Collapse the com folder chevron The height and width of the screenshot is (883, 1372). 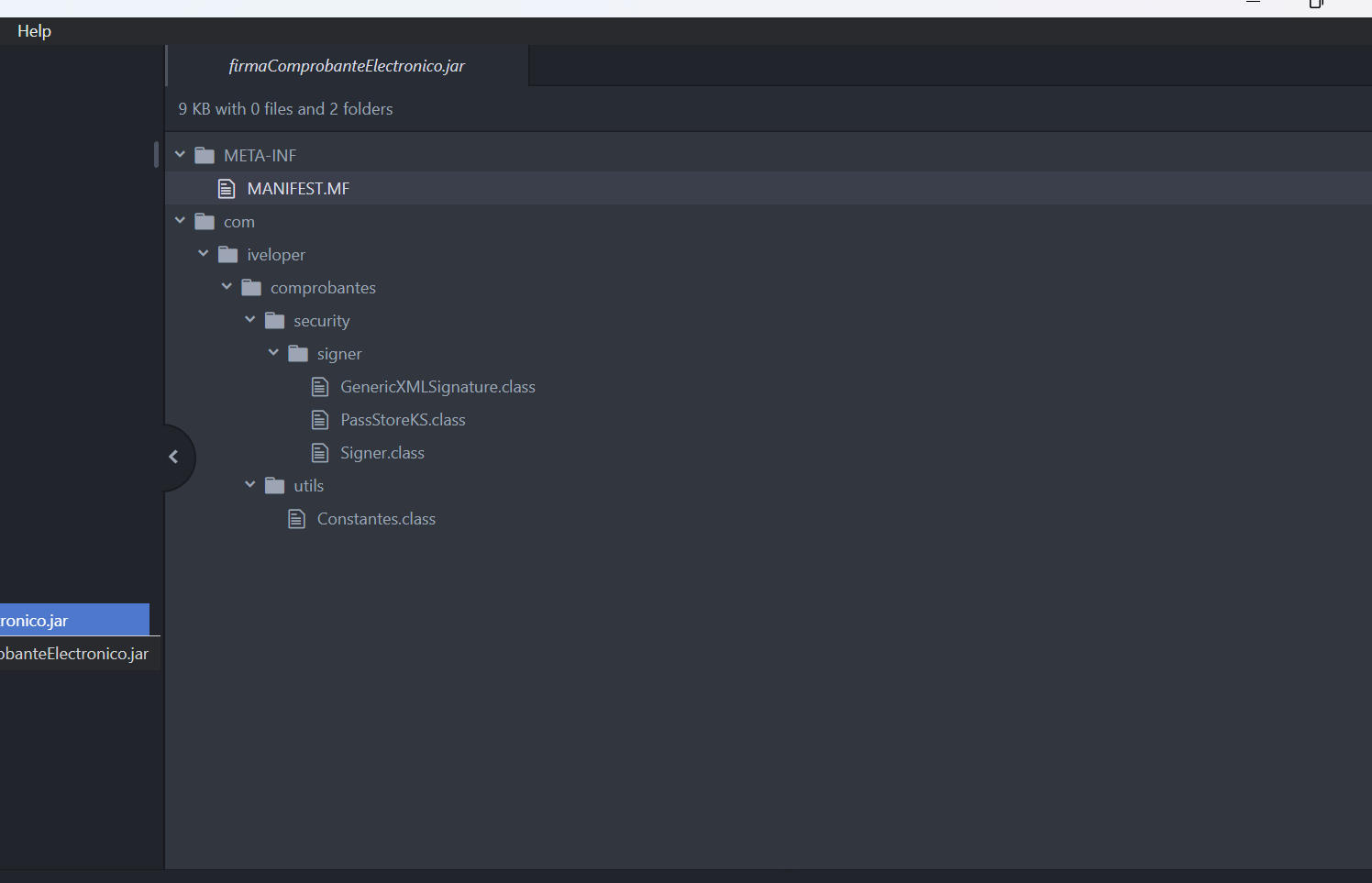(180, 221)
